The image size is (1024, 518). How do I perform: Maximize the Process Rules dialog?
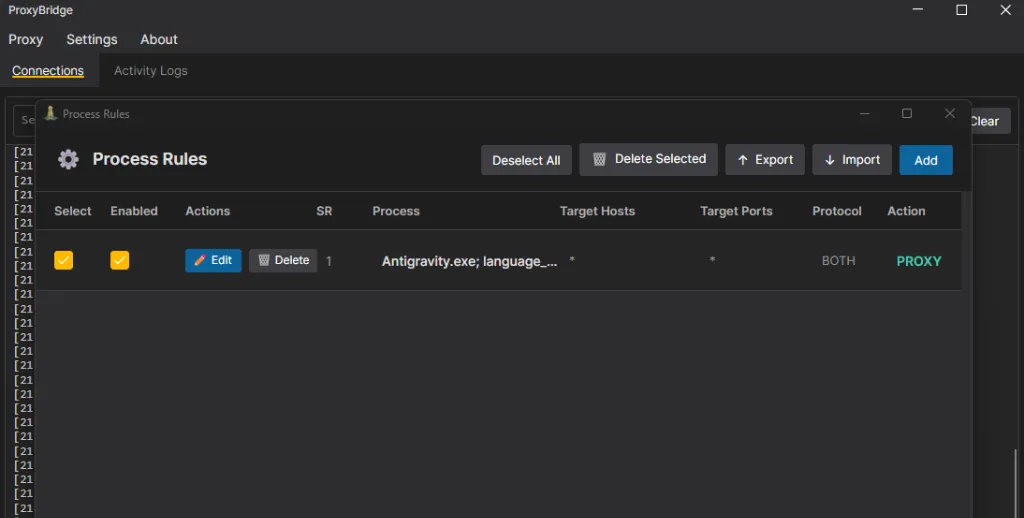907,114
